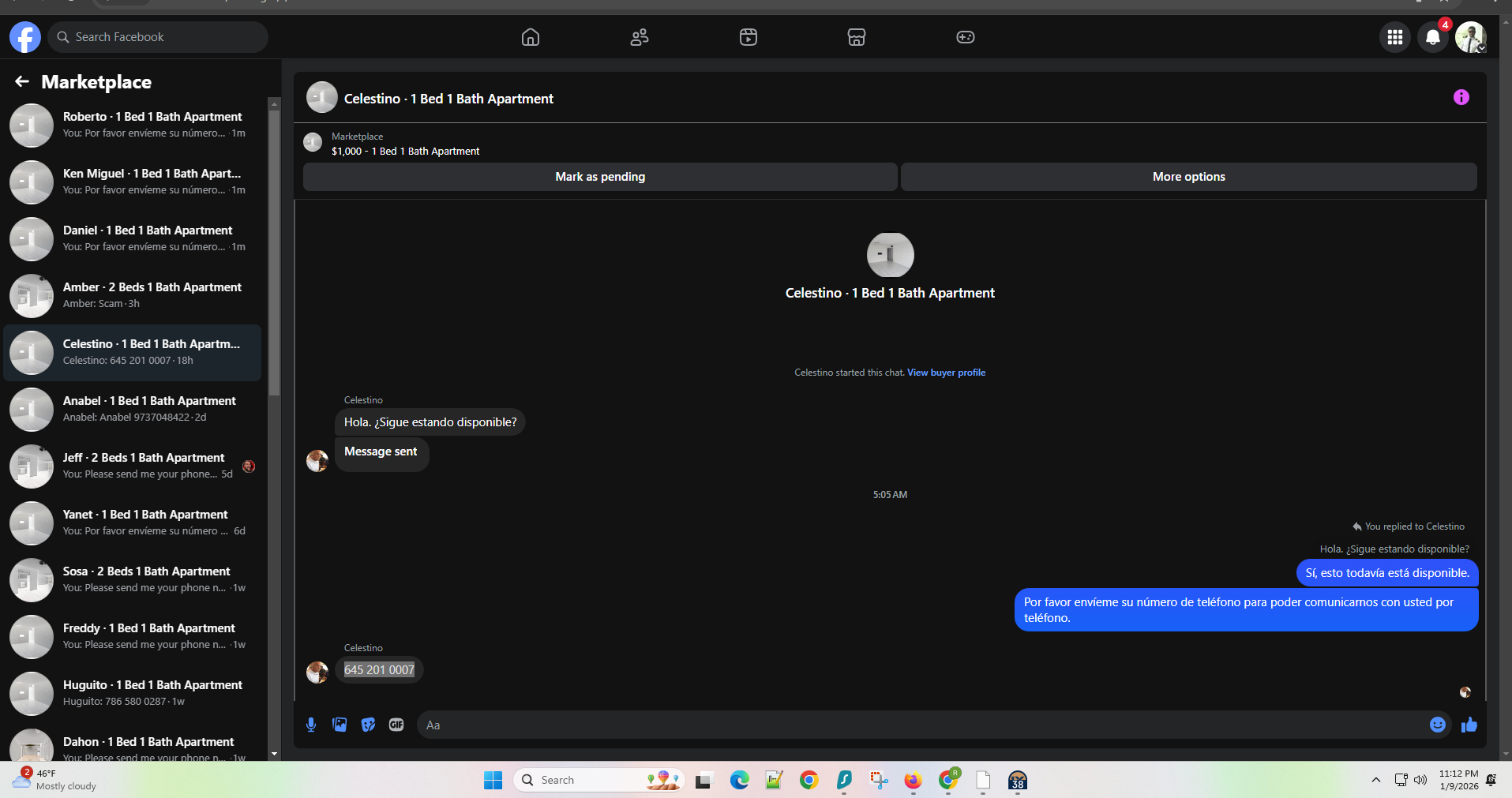
Task: Open the Windows Start menu
Action: coord(493,780)
